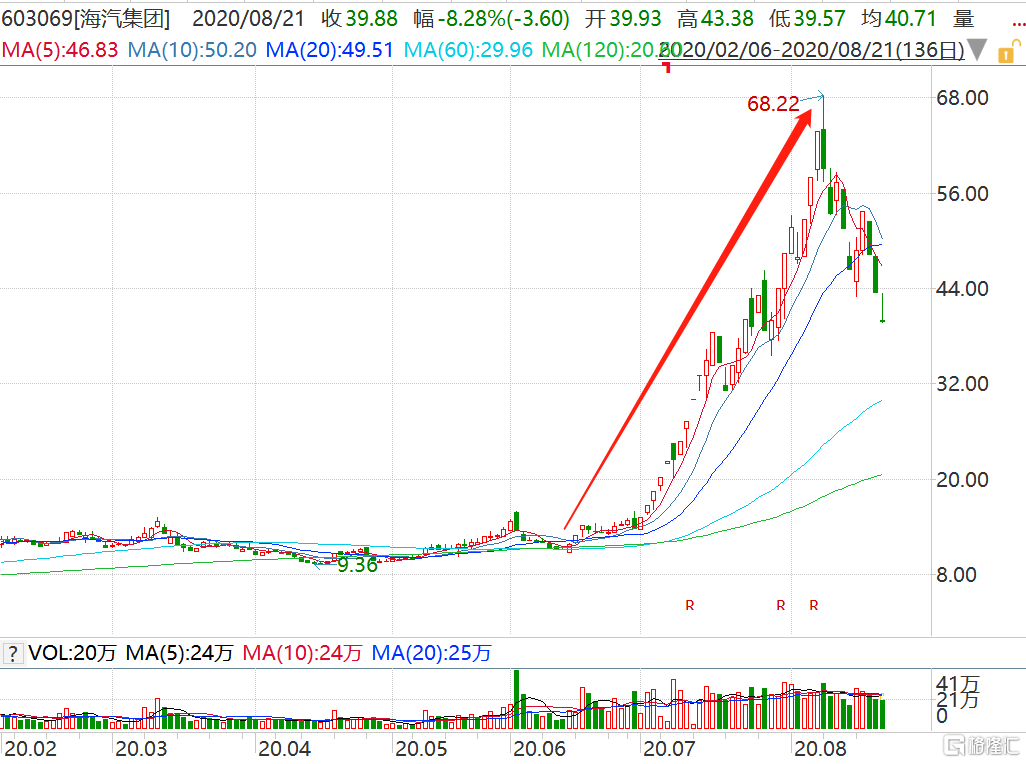
Task: Click the 9.36 lowest price label
Action: pos(357,565)
